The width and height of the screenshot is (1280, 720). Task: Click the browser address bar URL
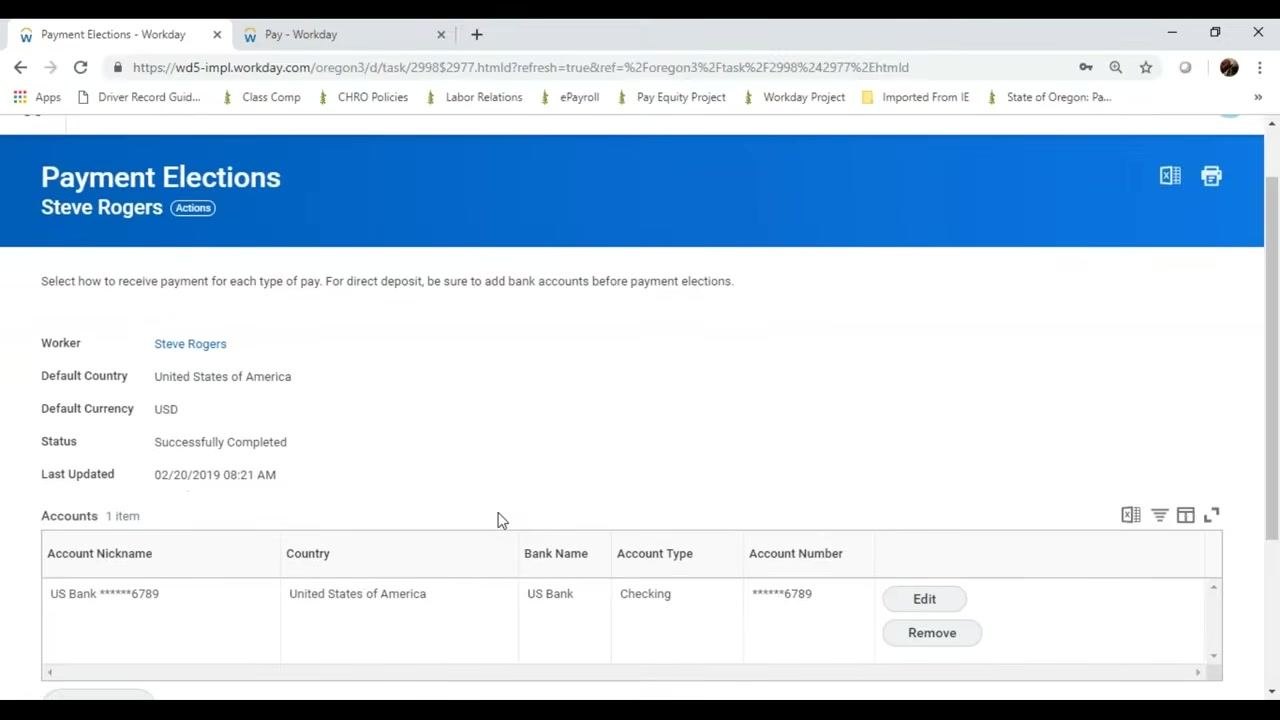pos(520,67)
